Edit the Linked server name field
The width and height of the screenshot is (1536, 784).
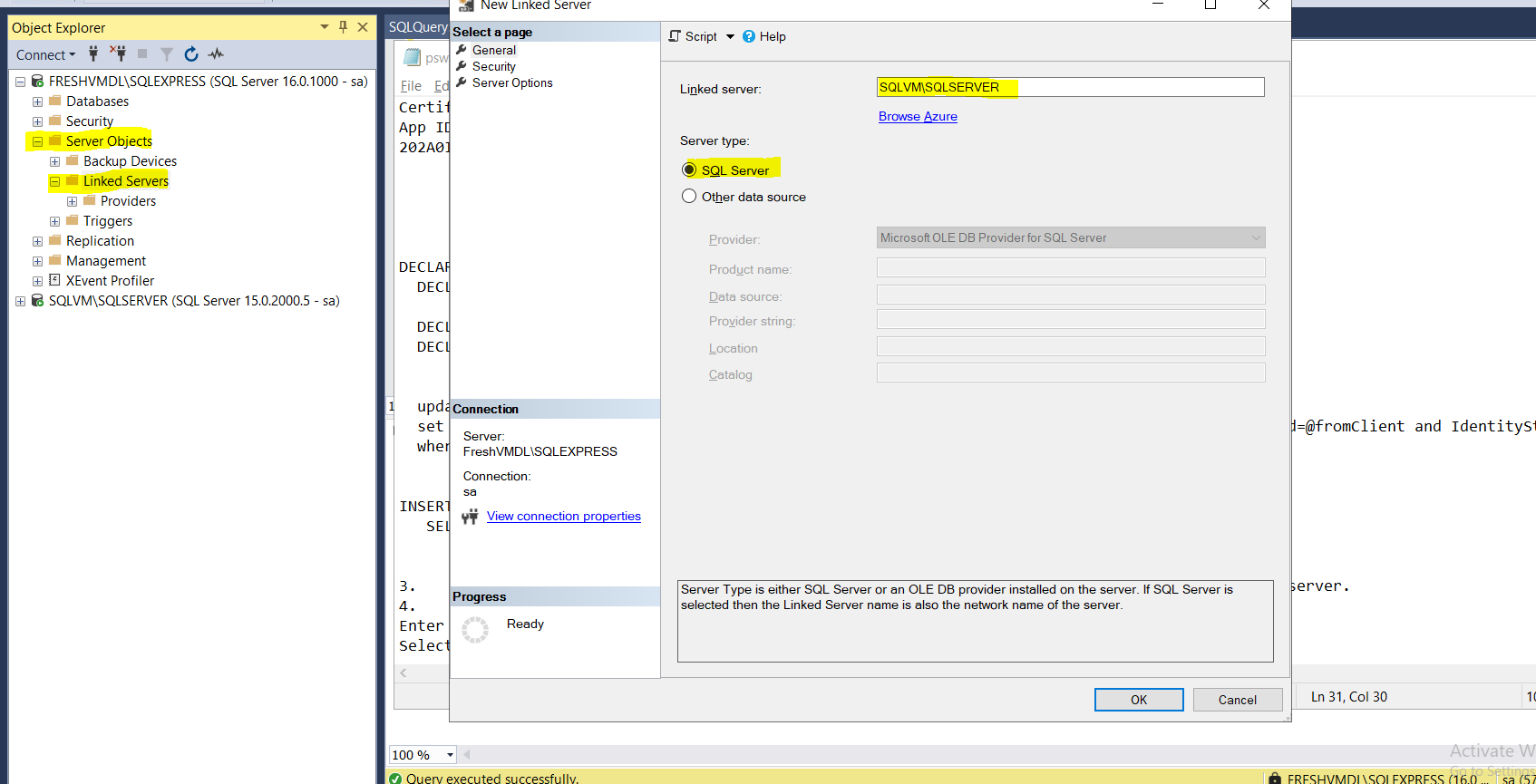point(1071,87)
